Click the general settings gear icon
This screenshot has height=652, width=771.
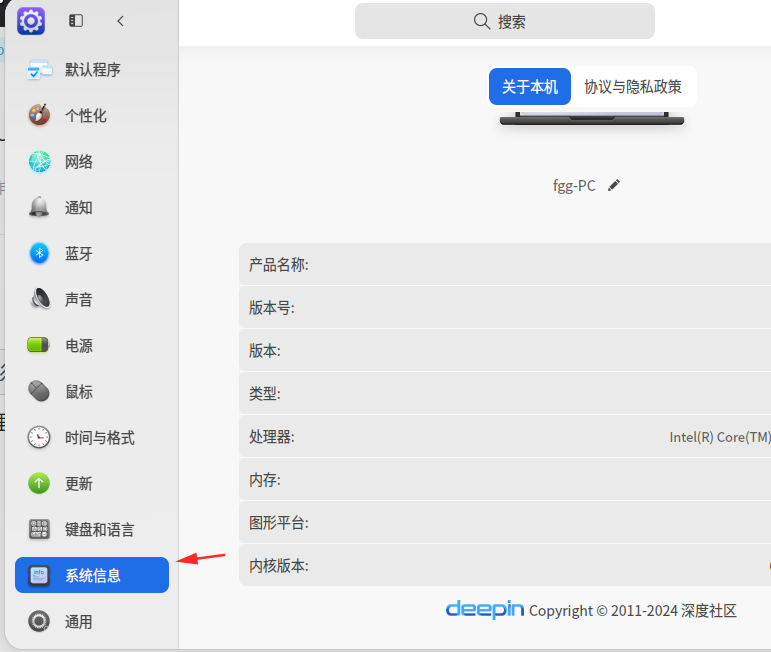[x=39, y=621]
